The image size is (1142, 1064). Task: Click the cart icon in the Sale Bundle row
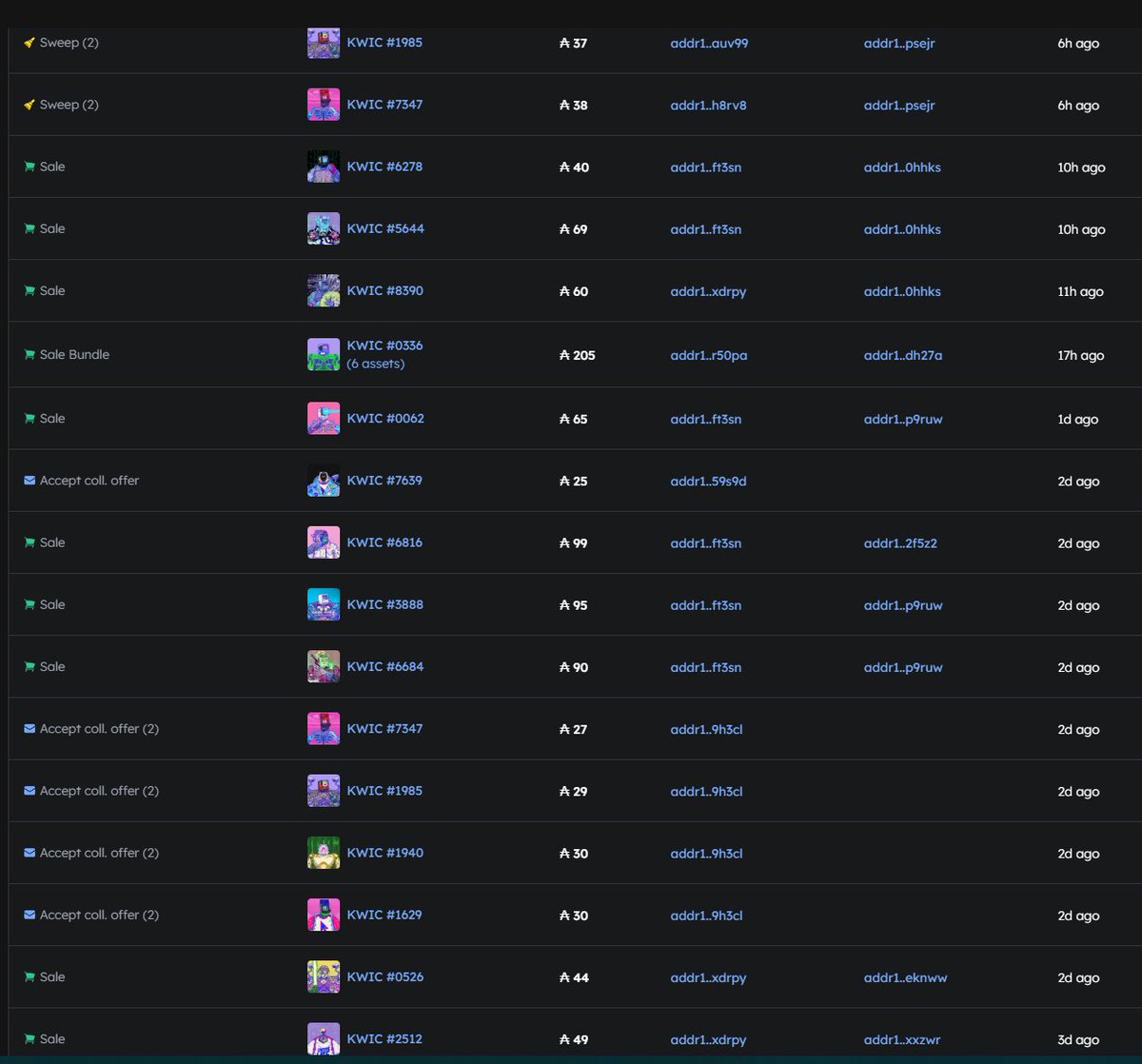[x=30, y=354]
